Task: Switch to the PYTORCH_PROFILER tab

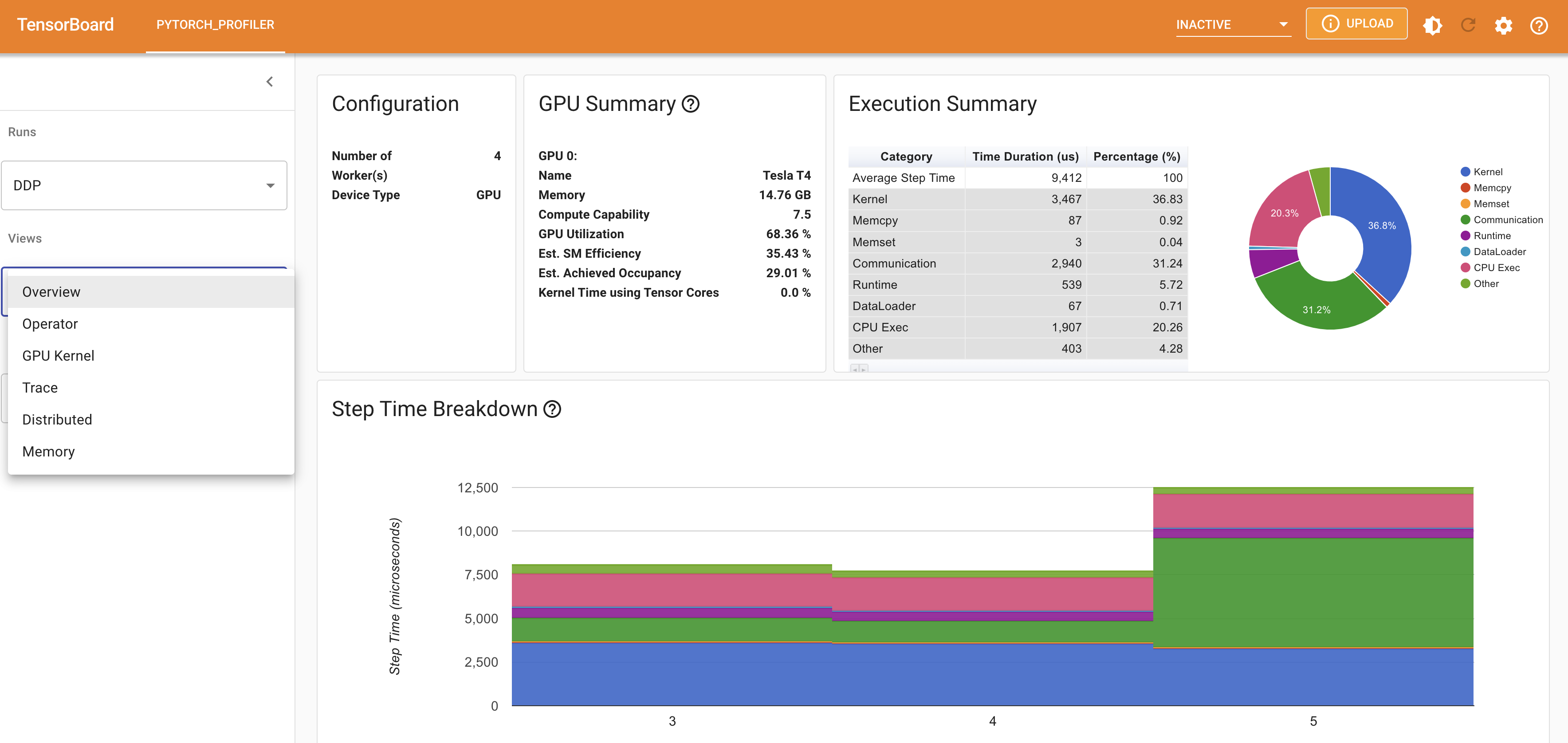Action: coord(215,25)
